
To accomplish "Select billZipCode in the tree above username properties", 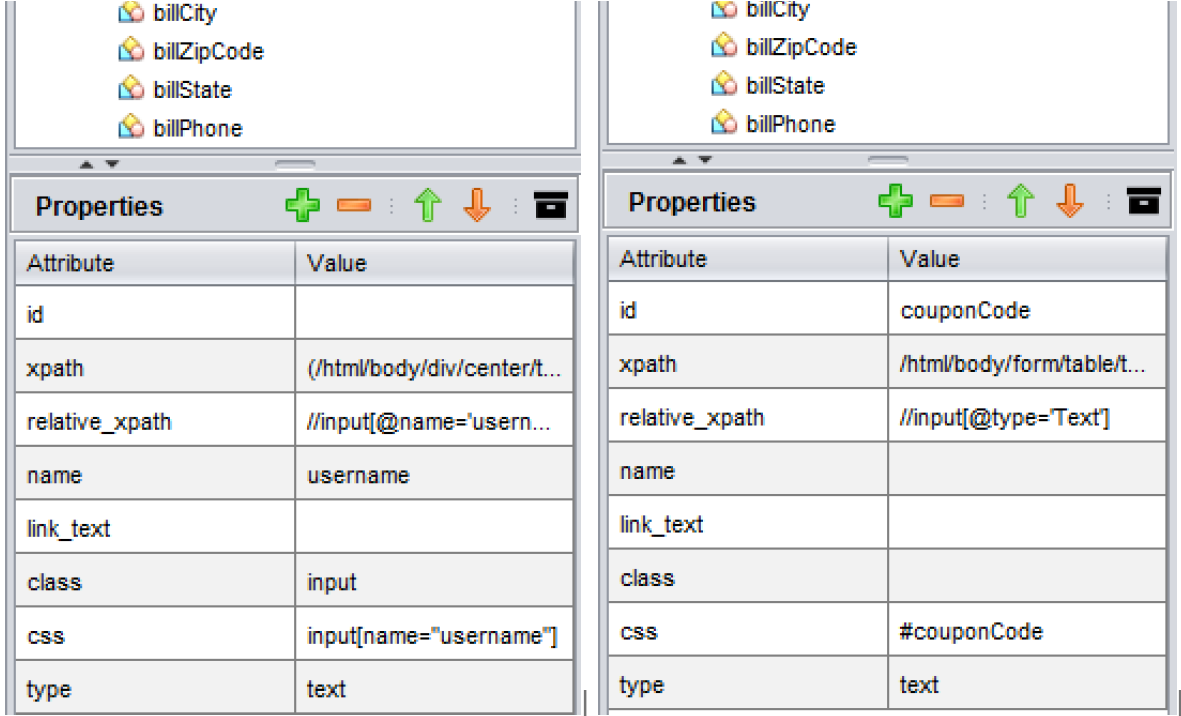I will click(208, 51).
